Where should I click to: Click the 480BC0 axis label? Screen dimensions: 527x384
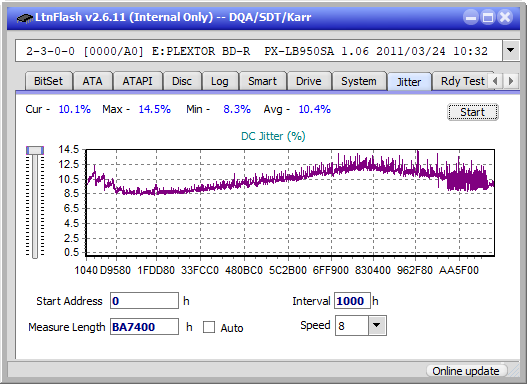[244, 270]
